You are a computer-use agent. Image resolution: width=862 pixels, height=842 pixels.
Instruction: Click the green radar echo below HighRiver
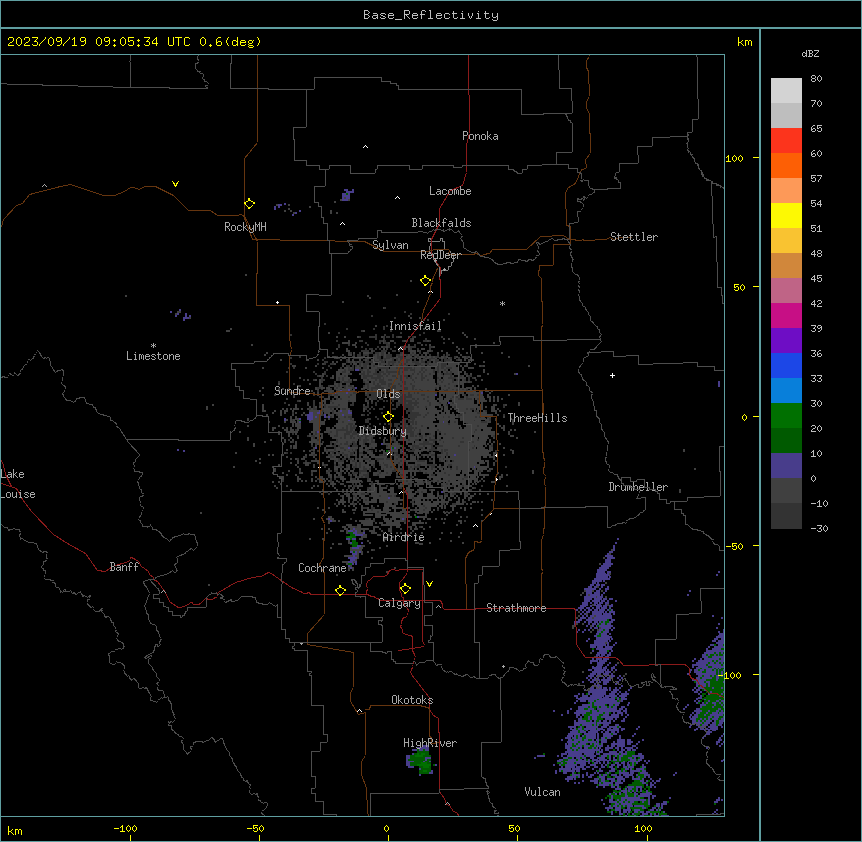click(421, 762)
